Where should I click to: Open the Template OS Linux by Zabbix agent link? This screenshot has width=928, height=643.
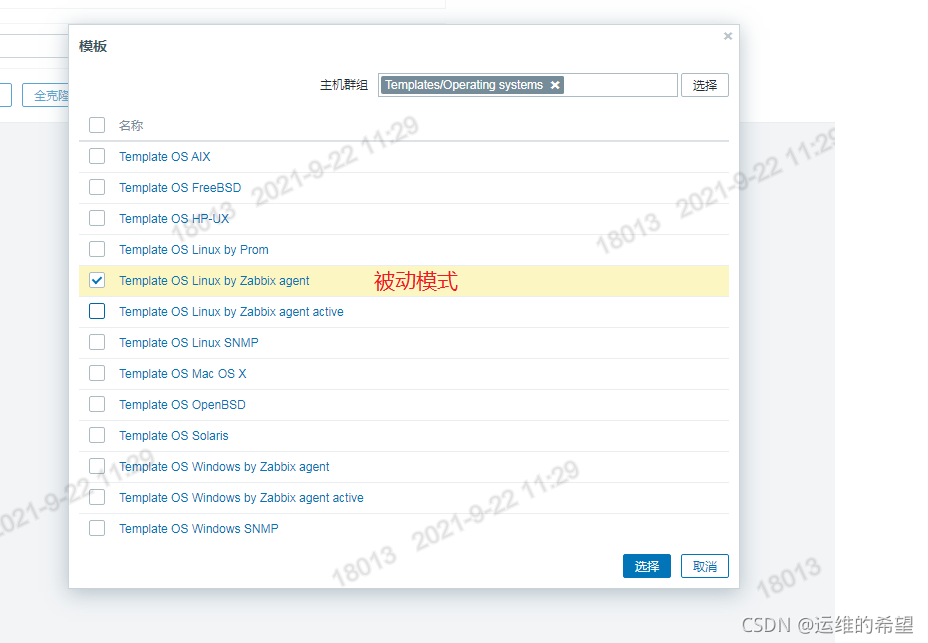214,281
